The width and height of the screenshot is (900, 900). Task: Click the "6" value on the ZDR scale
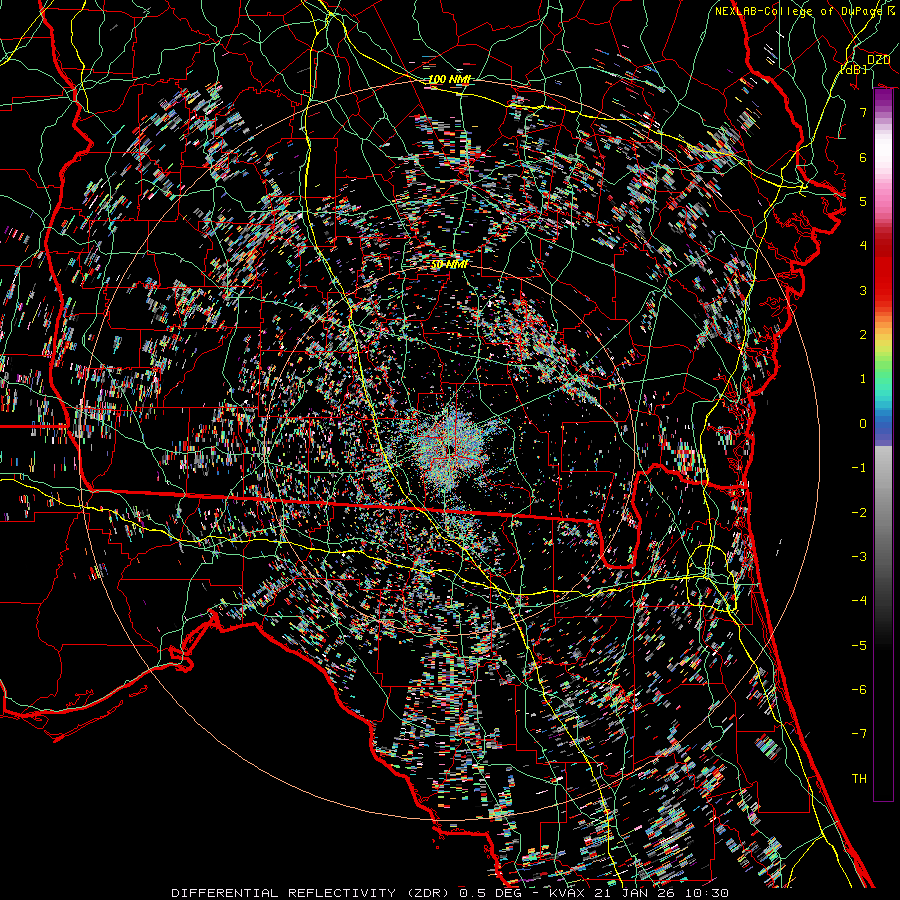click(x=863, y=157)
